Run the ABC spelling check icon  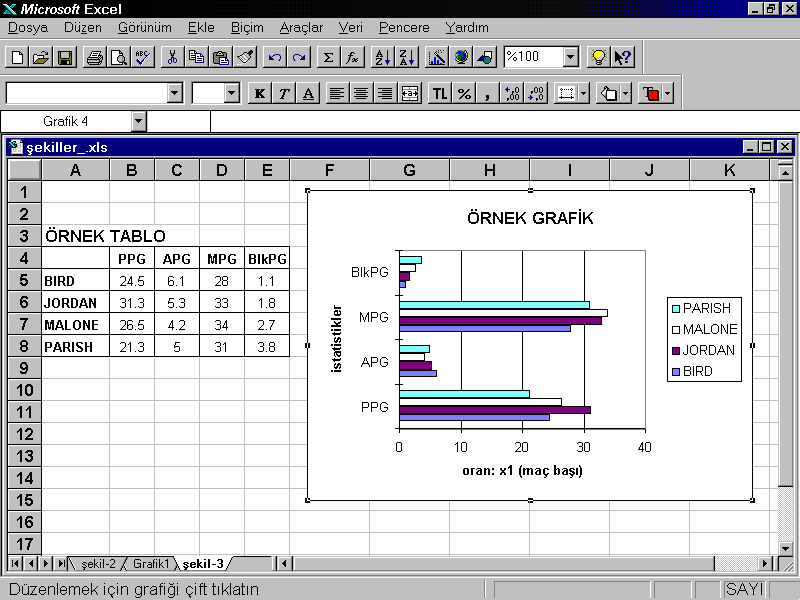click(x=143, y=57)
